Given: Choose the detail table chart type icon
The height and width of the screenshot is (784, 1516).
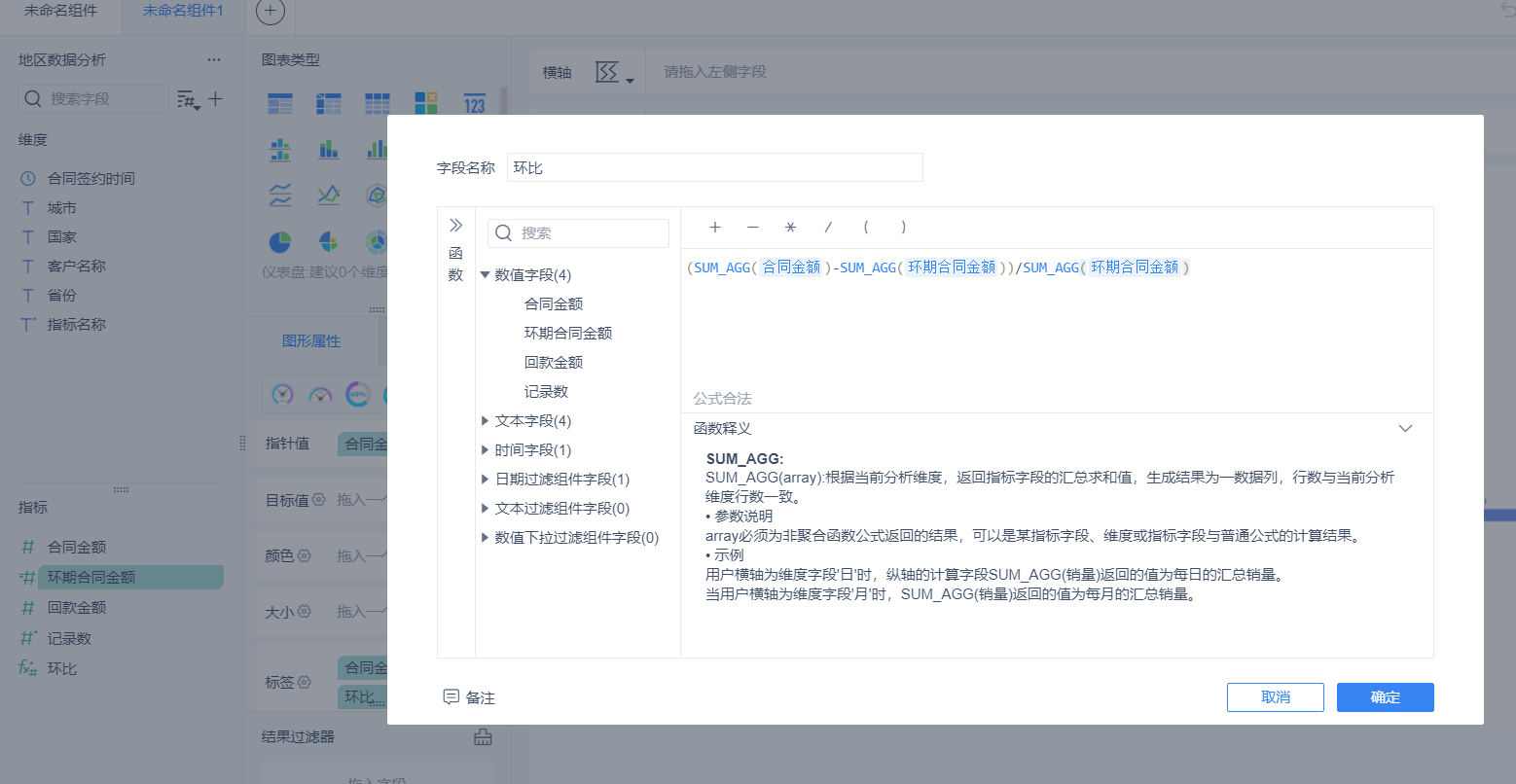Looking at the screenshot, I should (378, 104).
